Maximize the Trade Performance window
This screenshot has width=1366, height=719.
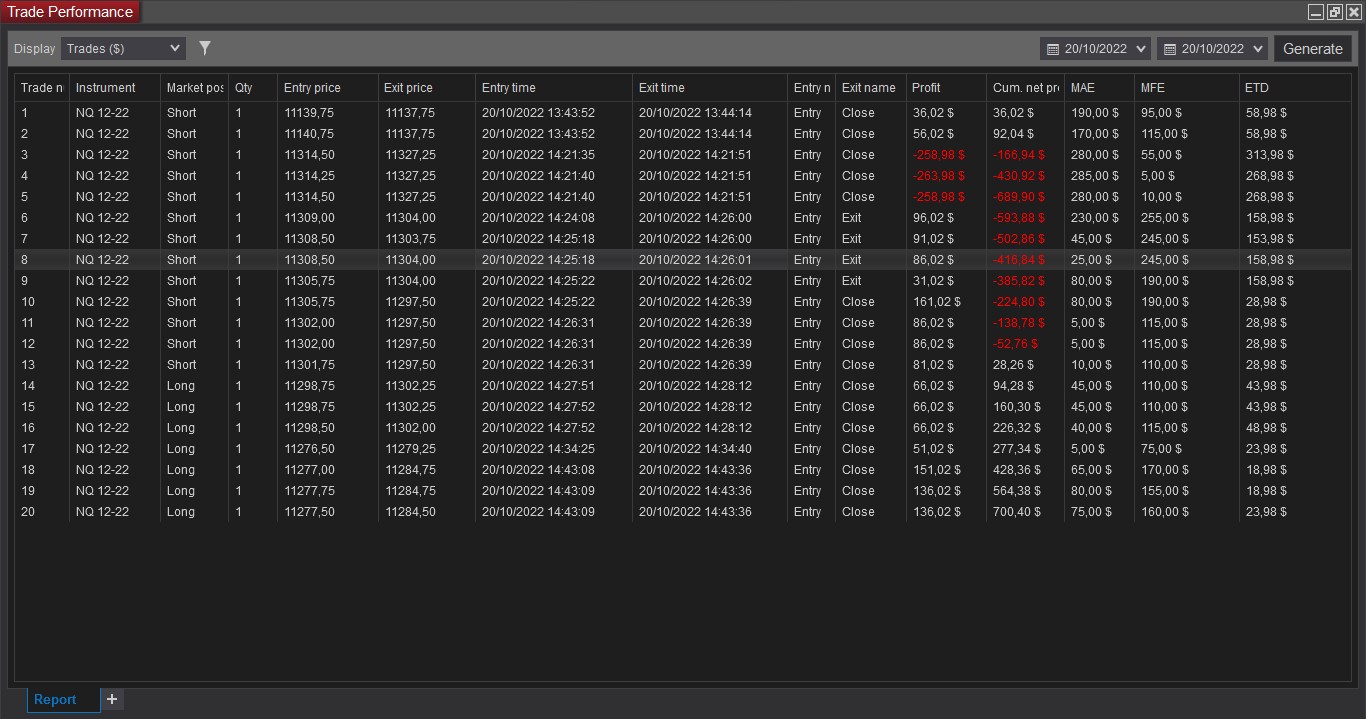tap(1334, 13)
